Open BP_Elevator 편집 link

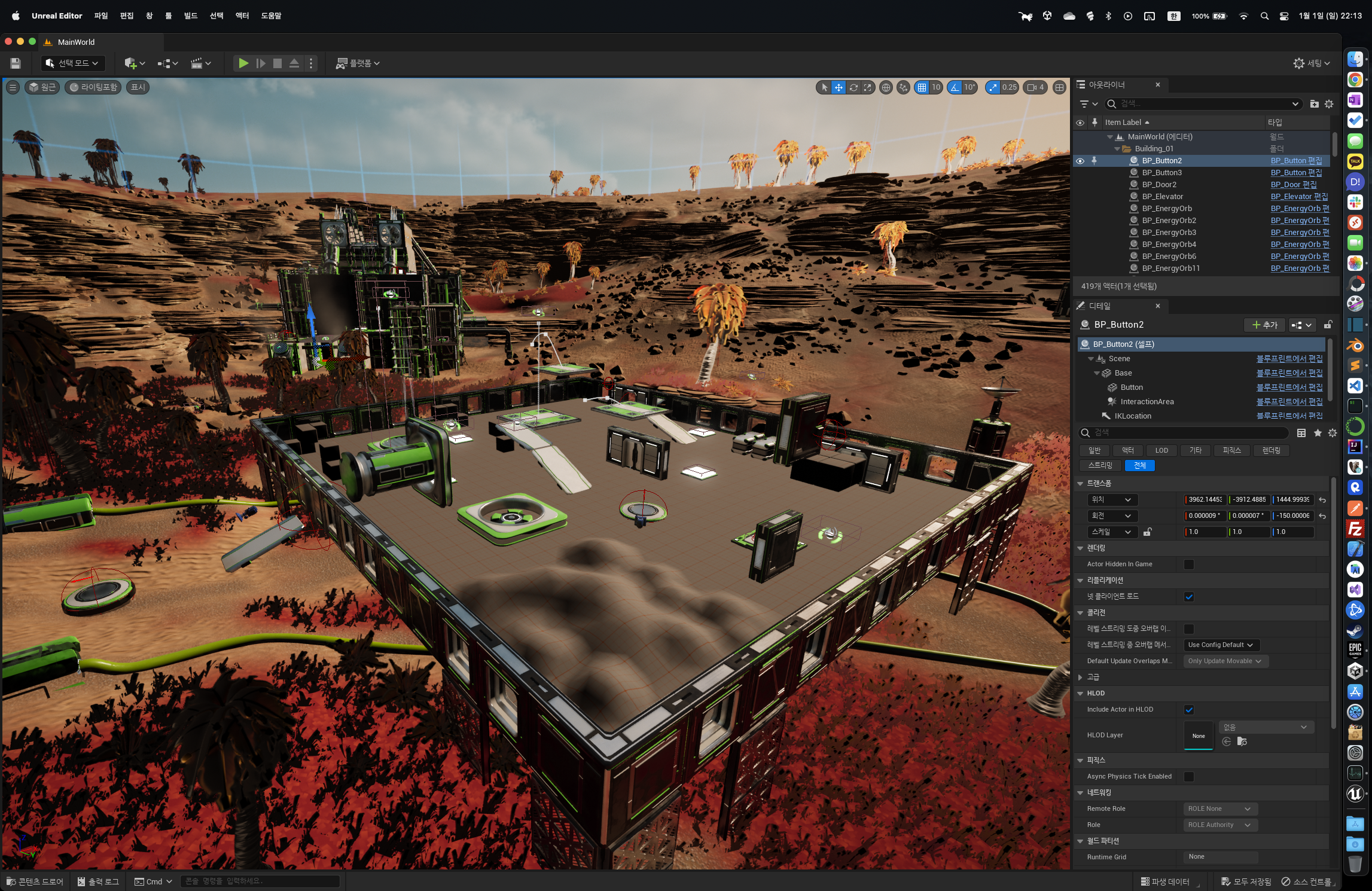click(1298, 197)
